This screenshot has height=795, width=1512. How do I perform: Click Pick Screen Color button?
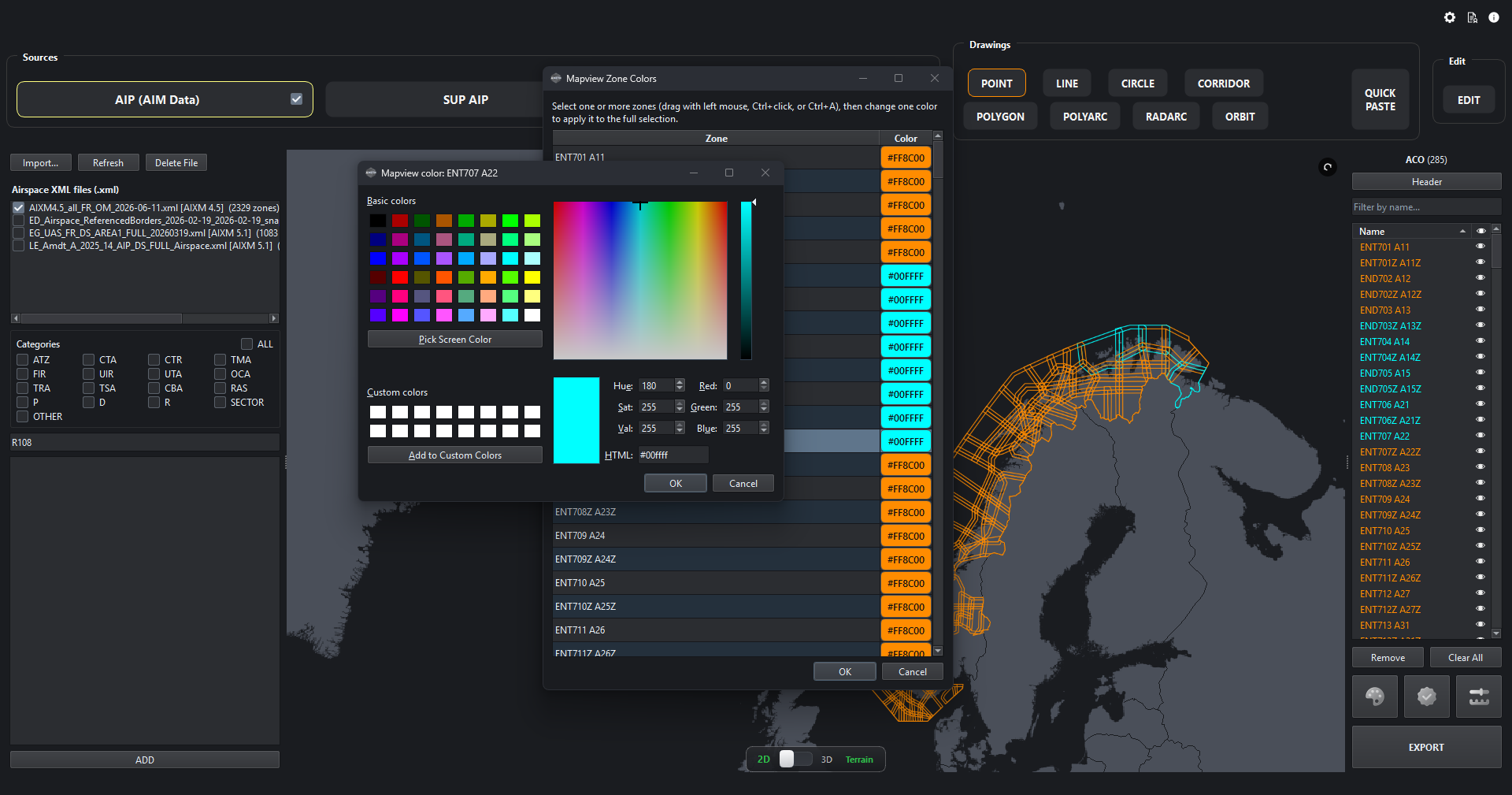[x=455, y=340]
